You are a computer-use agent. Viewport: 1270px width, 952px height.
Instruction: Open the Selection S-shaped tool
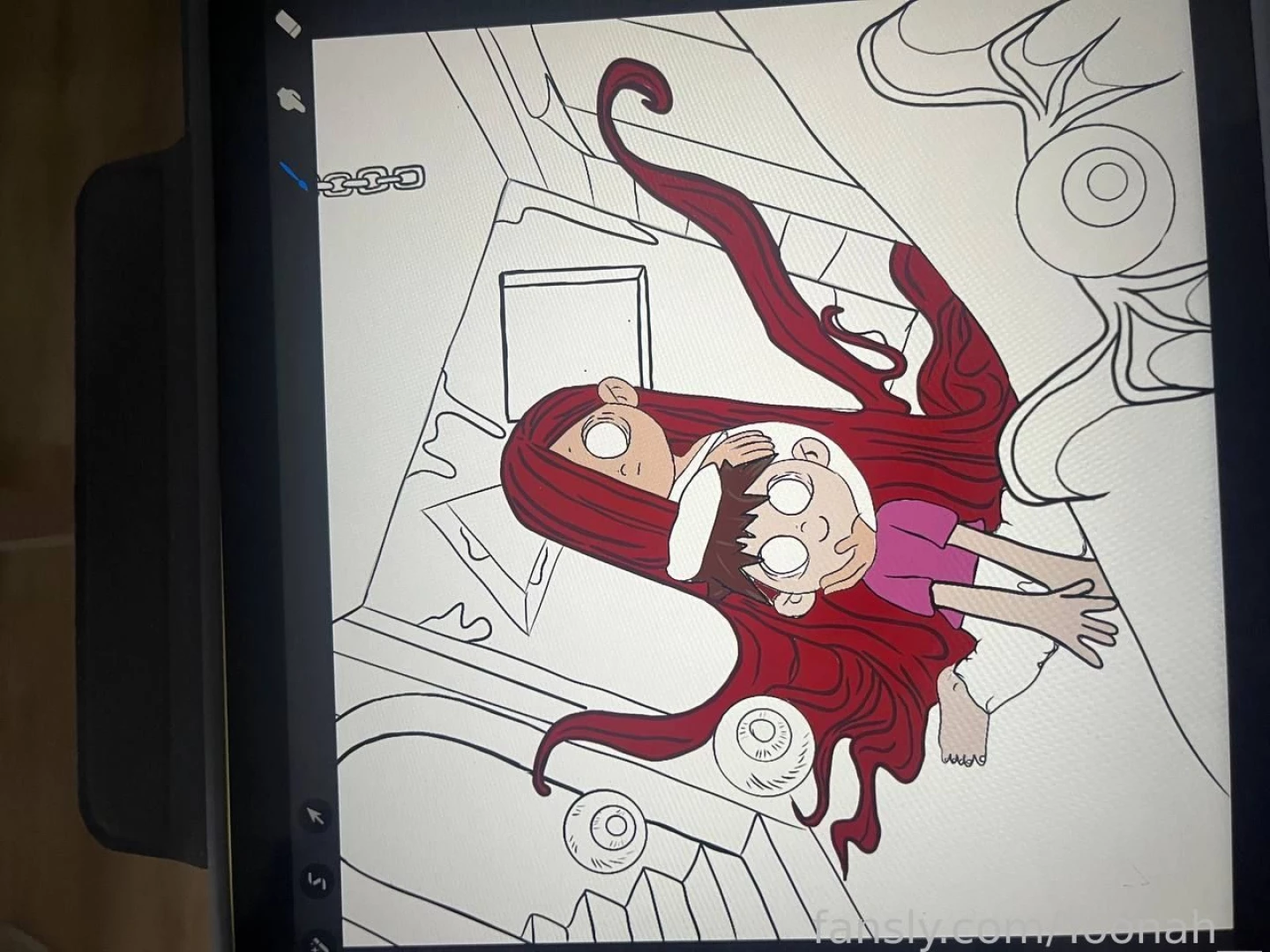pos(317,880)
